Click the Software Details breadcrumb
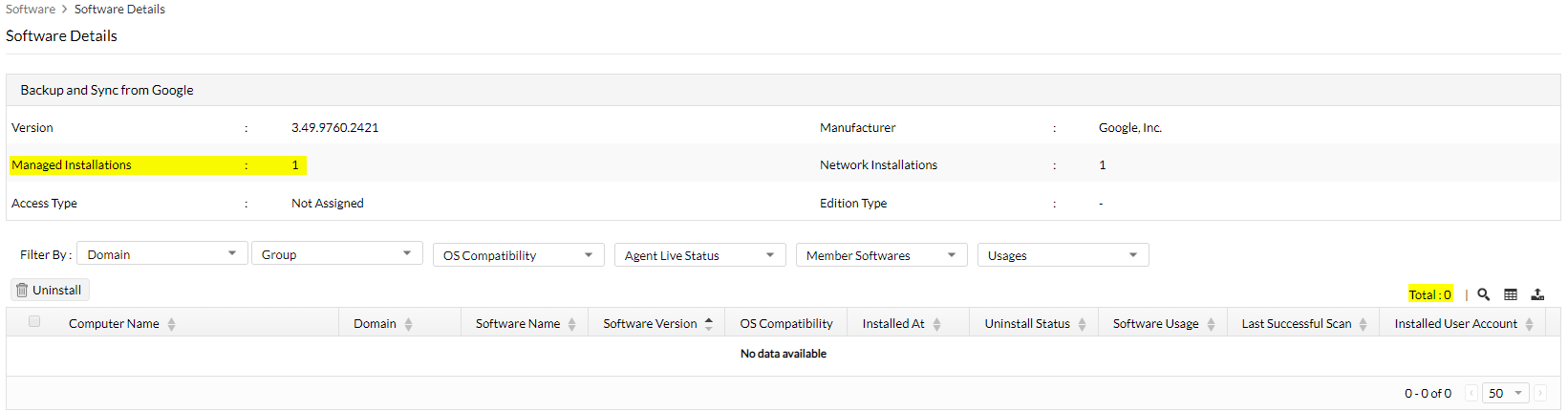Image resolution: width=1568 pixels, height=412 pixels. [x=119, y=9]
